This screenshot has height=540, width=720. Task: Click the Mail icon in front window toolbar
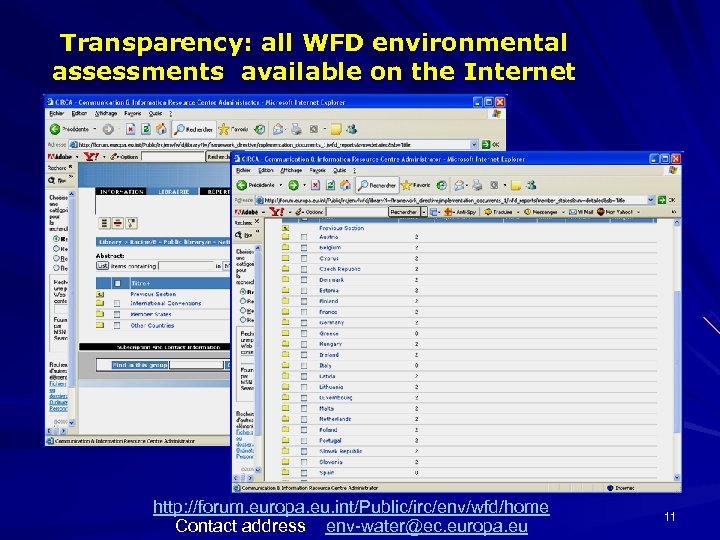coord(459,185)
